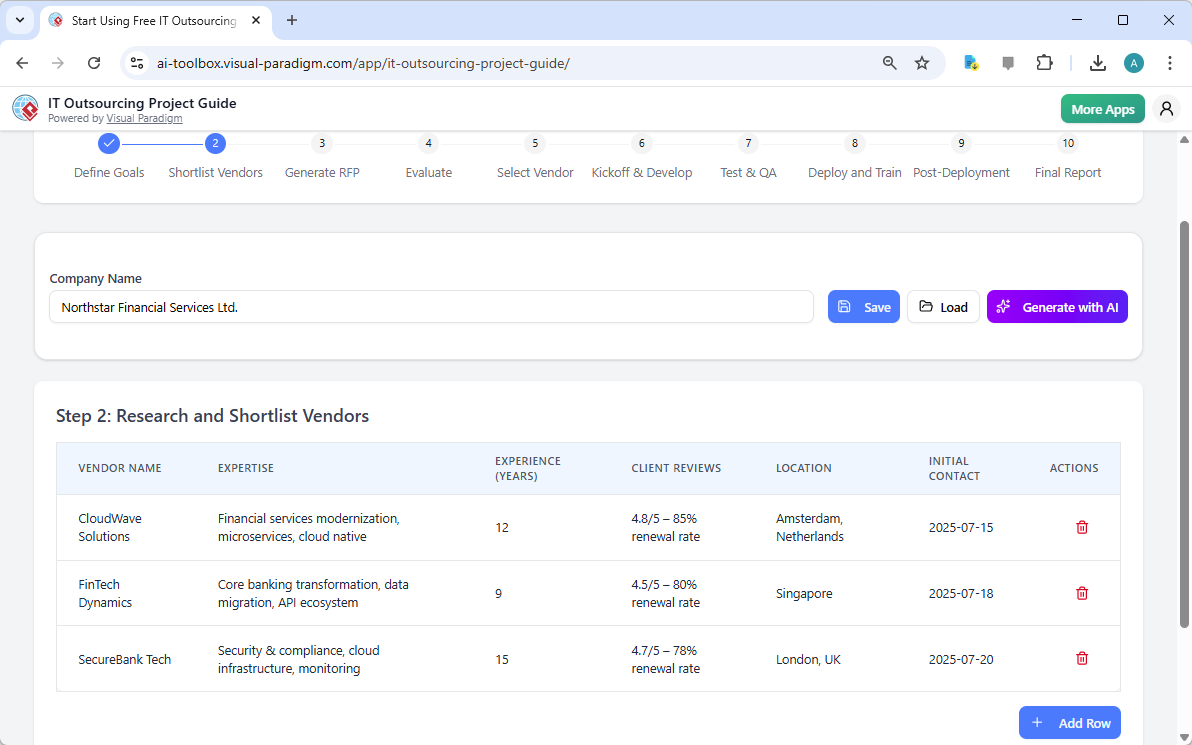This screenshot has width=1192, height=745.
Task: Click the sparkle icon on Generate with AI
Action: click(x=1002, y=306)
